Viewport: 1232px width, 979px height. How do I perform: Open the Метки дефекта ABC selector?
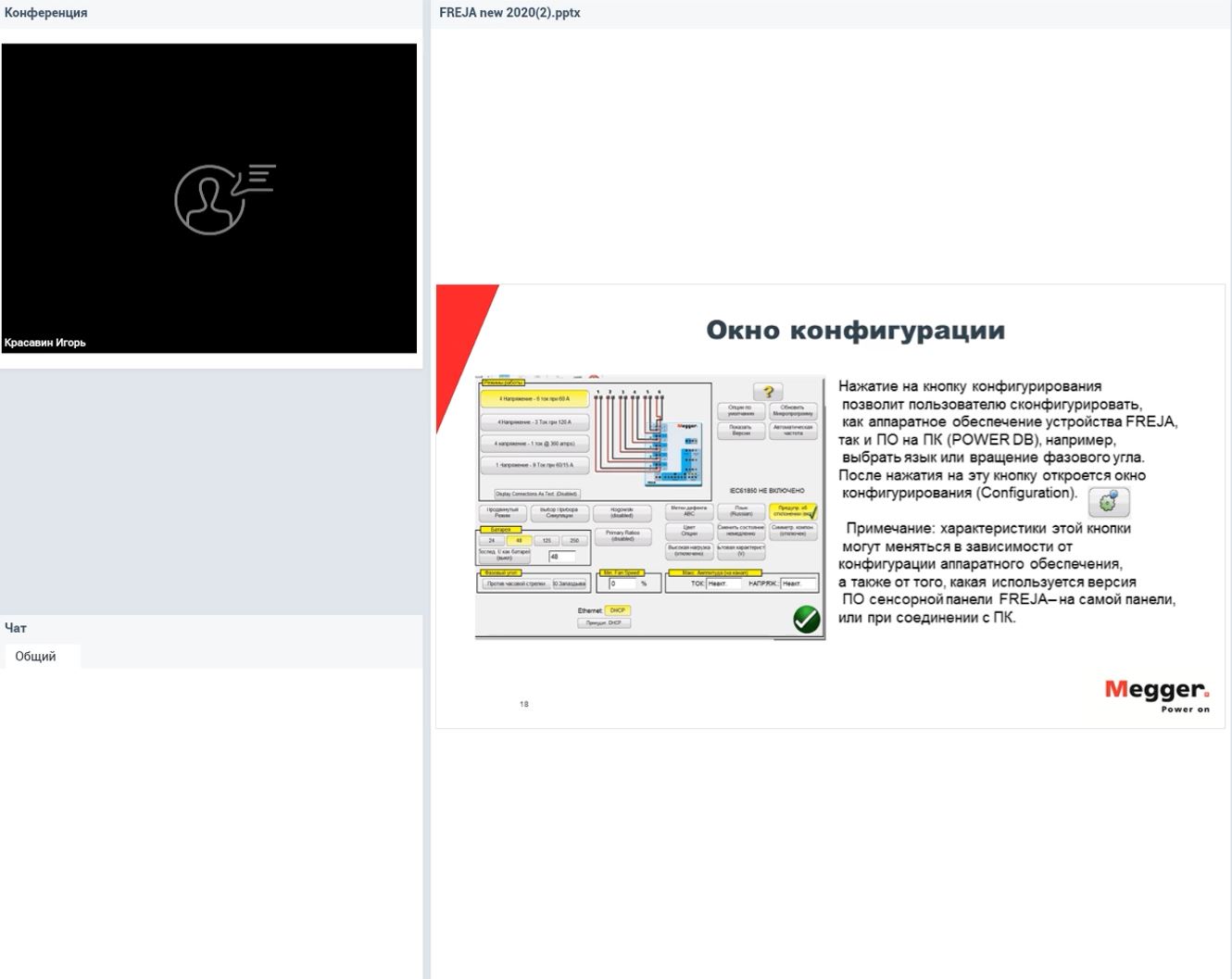tap(689, 511)
